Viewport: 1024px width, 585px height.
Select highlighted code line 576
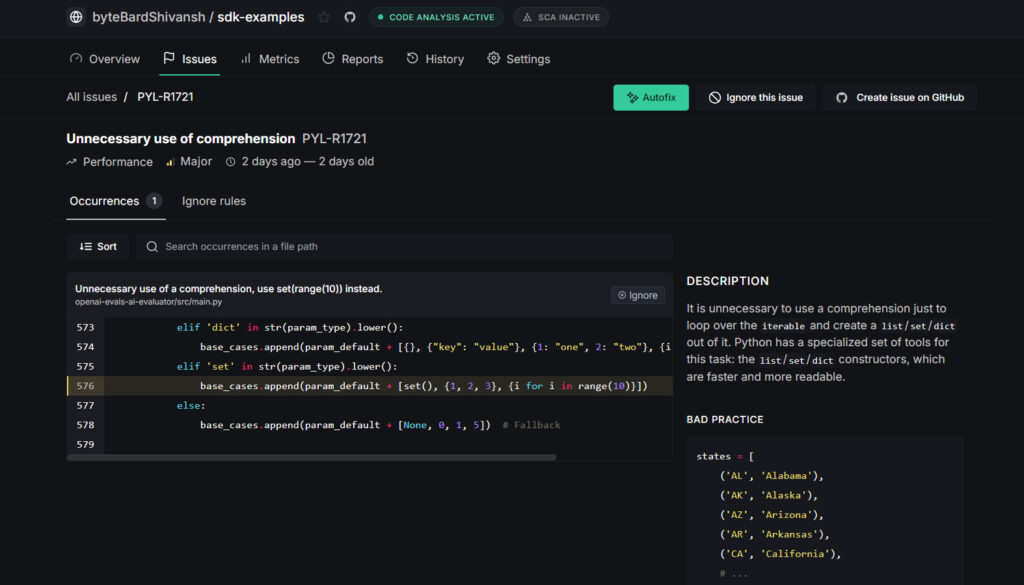coord(420,386)
